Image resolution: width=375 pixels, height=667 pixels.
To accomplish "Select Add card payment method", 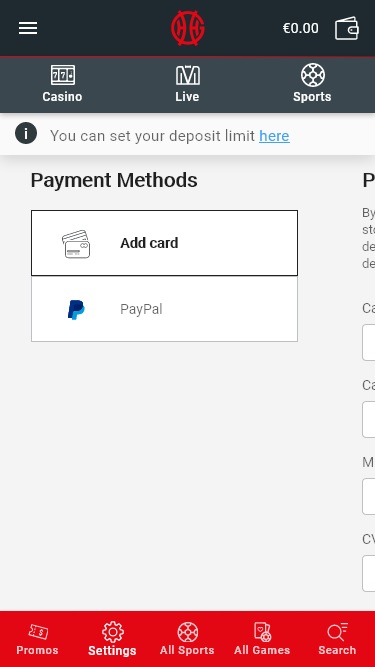I will [165, 243].
